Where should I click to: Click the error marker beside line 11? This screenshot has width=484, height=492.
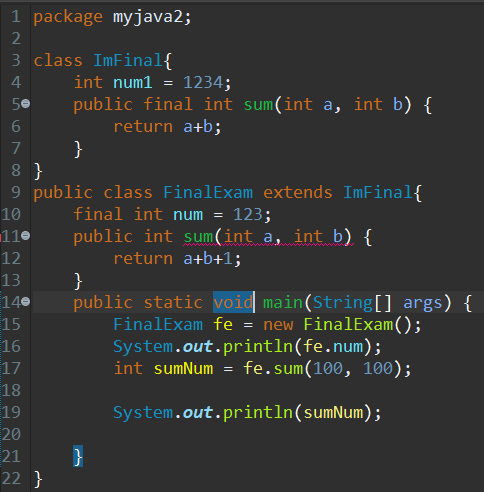[1, 237]
